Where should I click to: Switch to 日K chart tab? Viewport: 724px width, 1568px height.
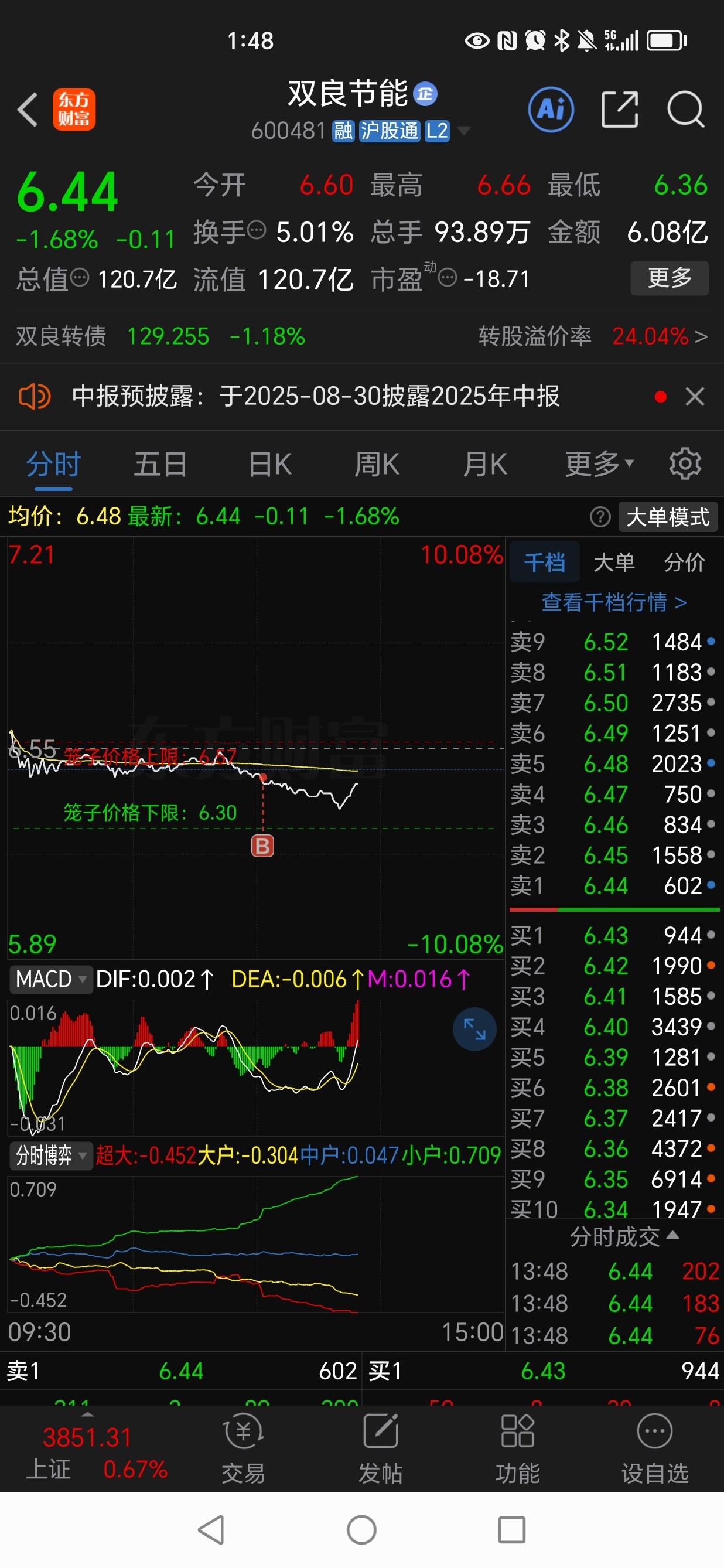click(x=270, y=464)
